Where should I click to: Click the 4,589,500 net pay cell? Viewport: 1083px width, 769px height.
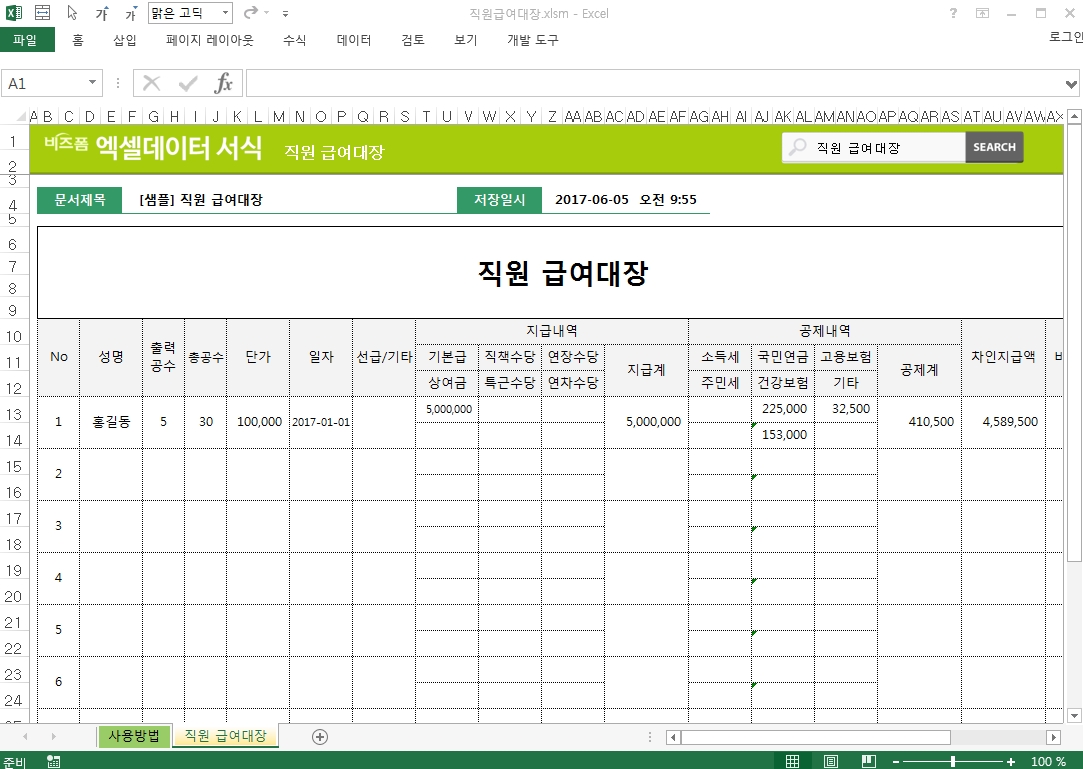pos(1004,422)
